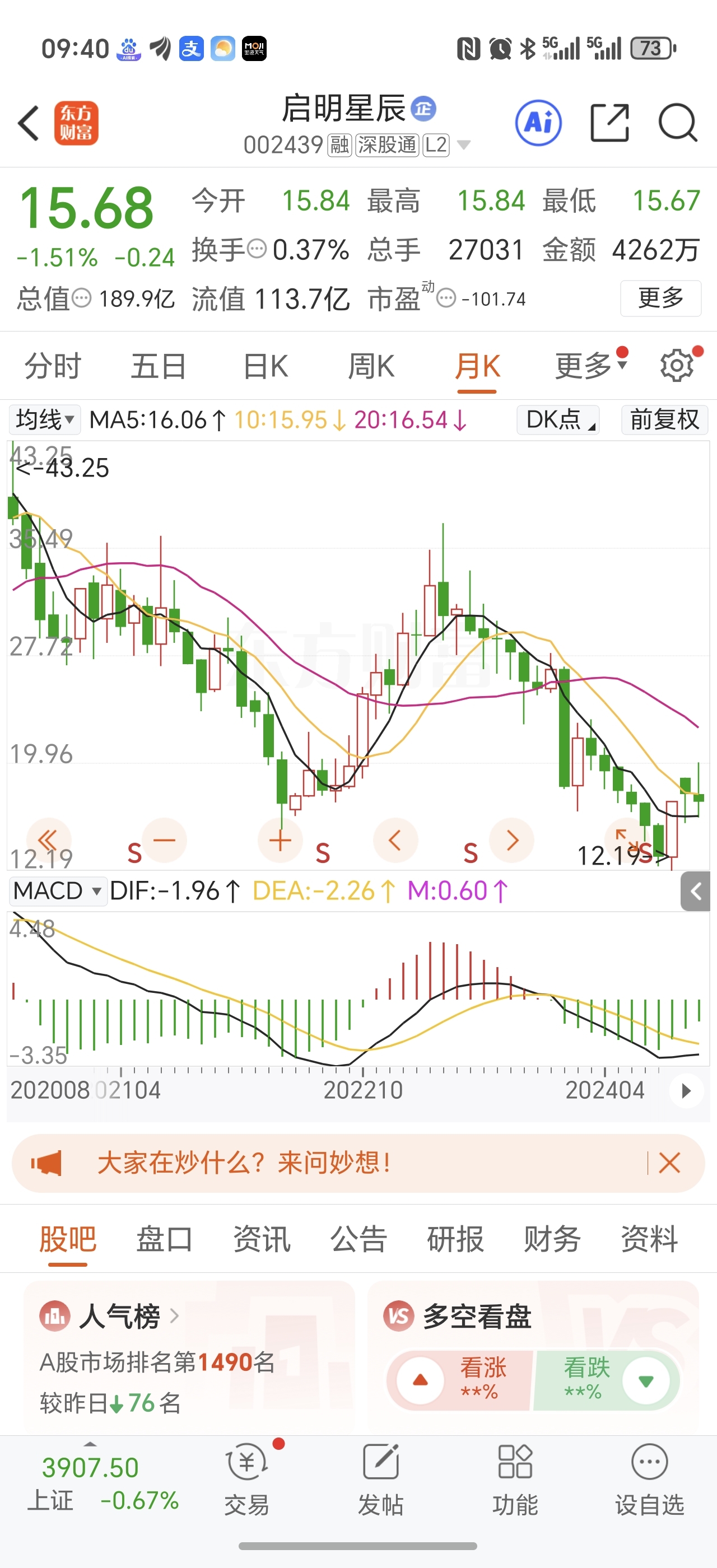The width and height of the screenshot is (717, 1568).
Task: Open the 前复权 adjustment selector
Action: (x=665, y=419)
